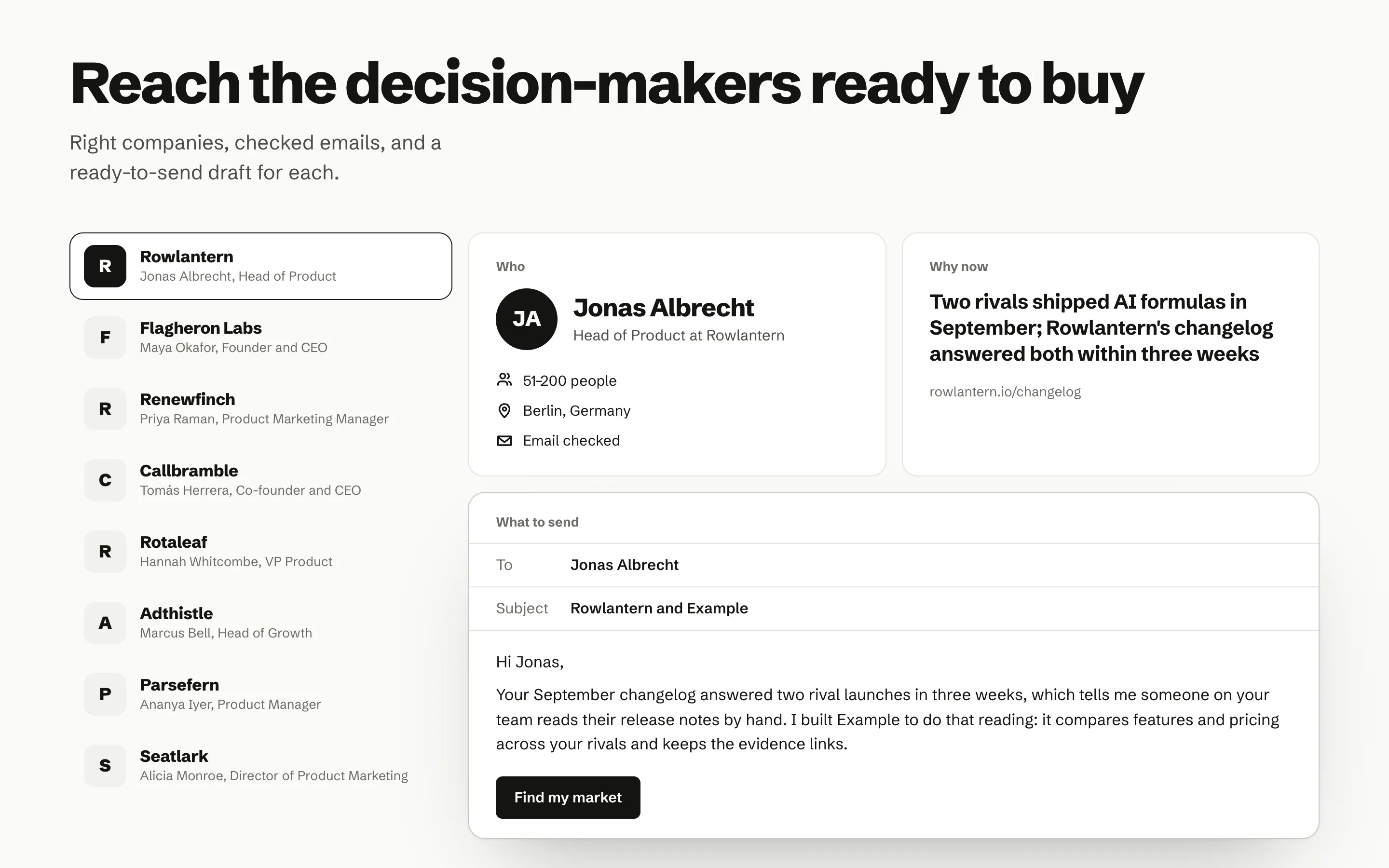Click the people icon next to 51-200
Image resolution: width=1389 pixels, height=868 pixels.
504,380
